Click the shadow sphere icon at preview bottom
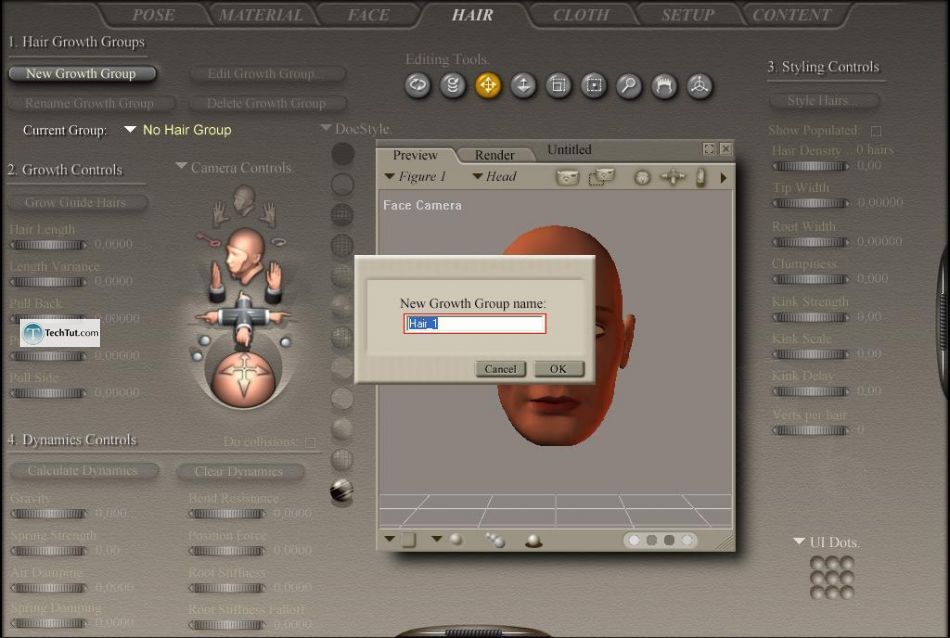The height and width of the screenshot is (638, 950). (533, 540)
